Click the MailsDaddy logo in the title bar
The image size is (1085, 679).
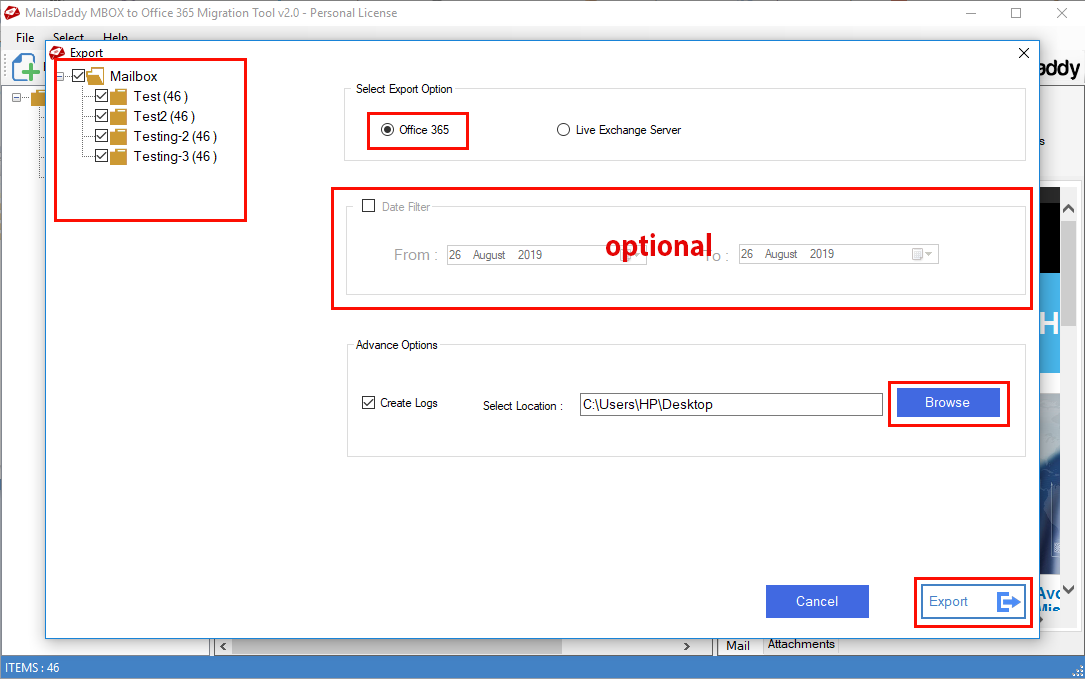14,13
